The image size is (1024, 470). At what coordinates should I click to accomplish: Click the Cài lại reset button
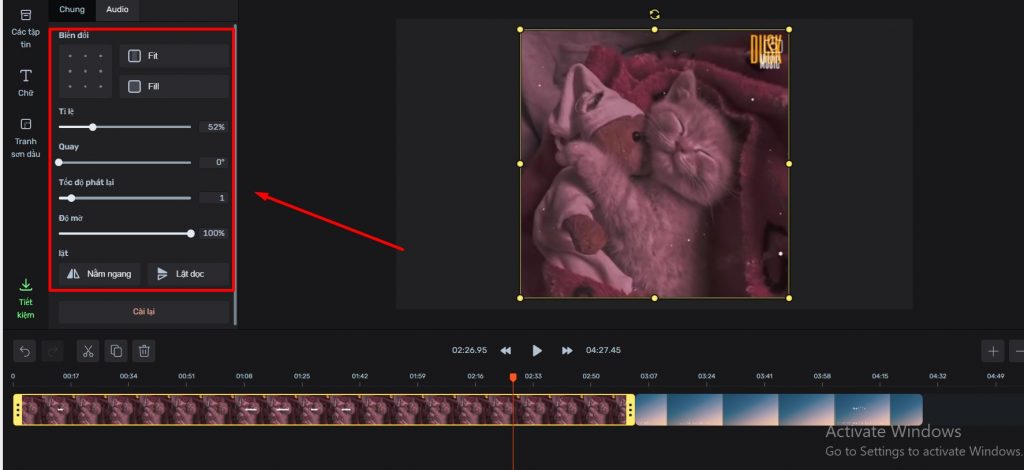144,312
